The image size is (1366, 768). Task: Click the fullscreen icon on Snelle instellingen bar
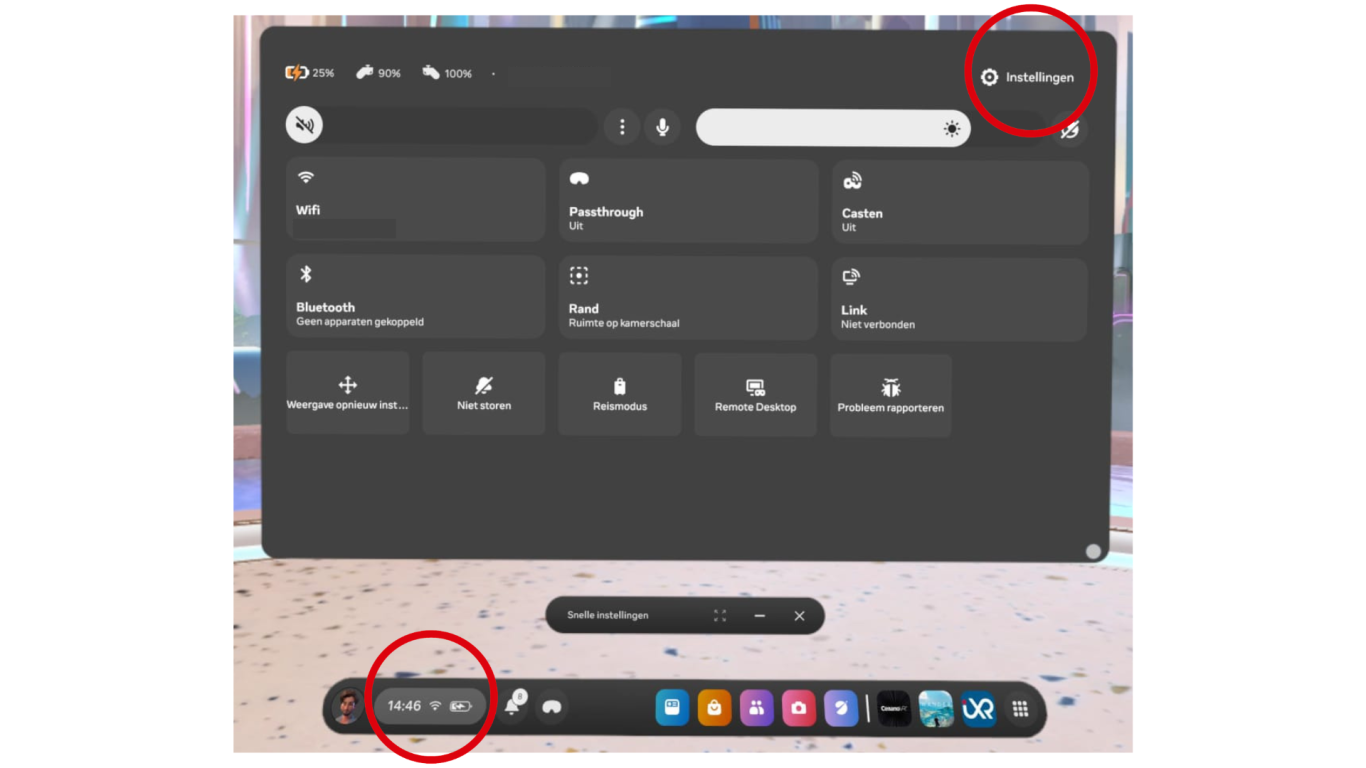(720, 616)
